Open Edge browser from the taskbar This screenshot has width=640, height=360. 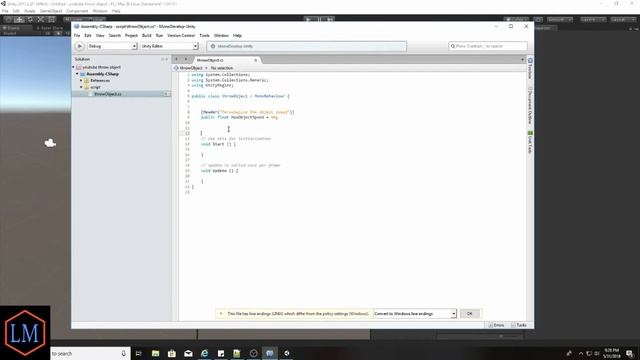pos(204,353)
